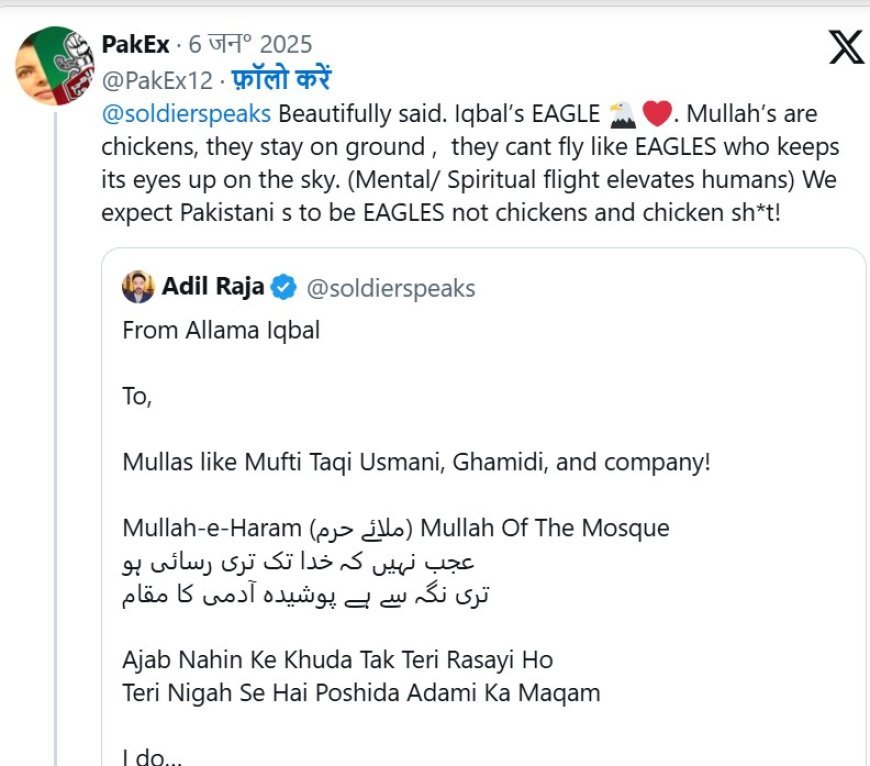
Task: Click the 6 जन॰ 2025 timestamp
Action: coord(250,44)
